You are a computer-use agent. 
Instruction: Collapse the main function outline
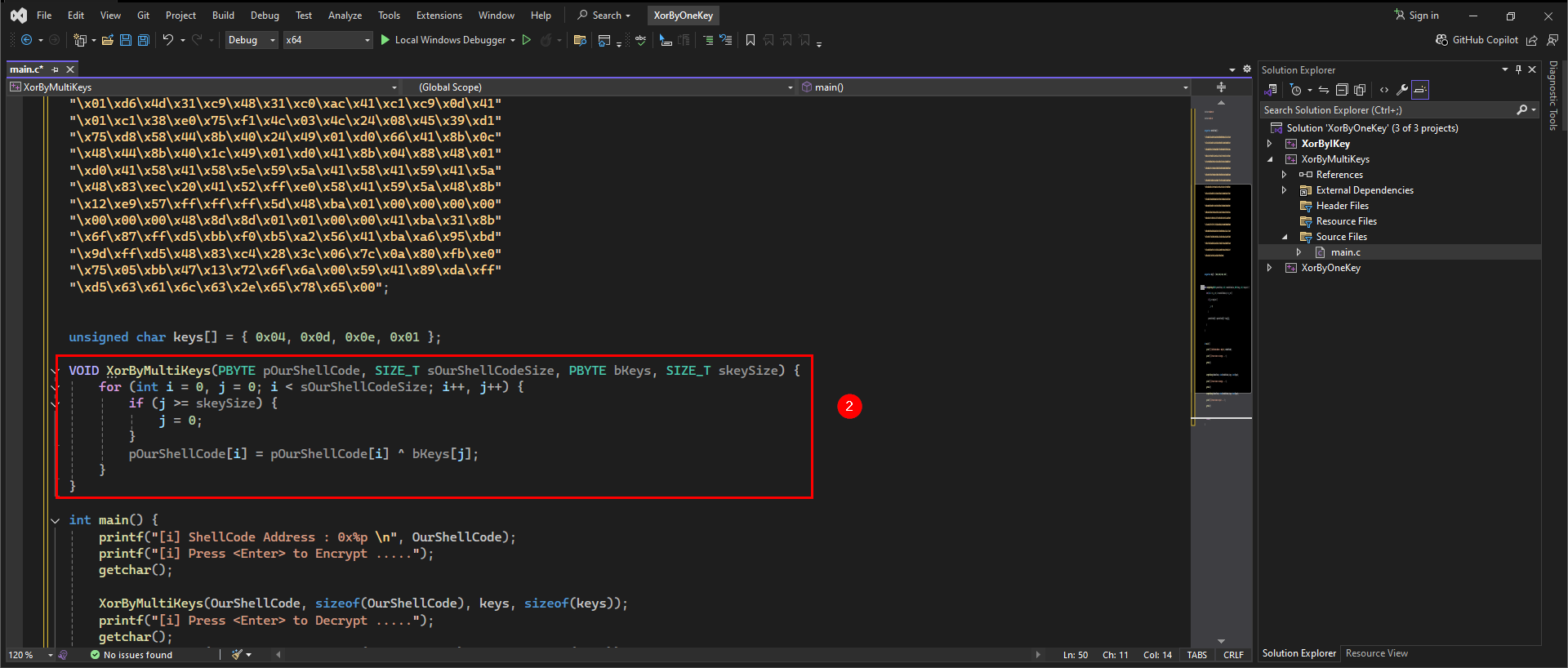click(x=55, y=520)
